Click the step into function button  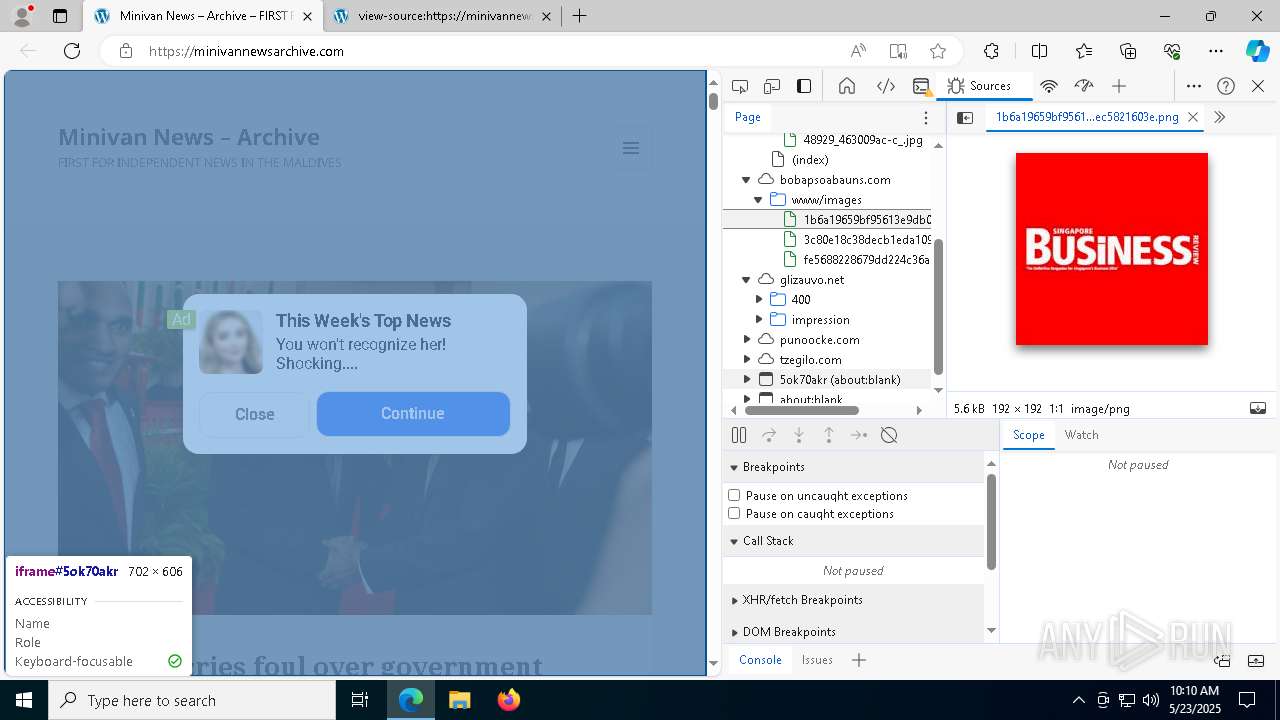coord(799,435)
